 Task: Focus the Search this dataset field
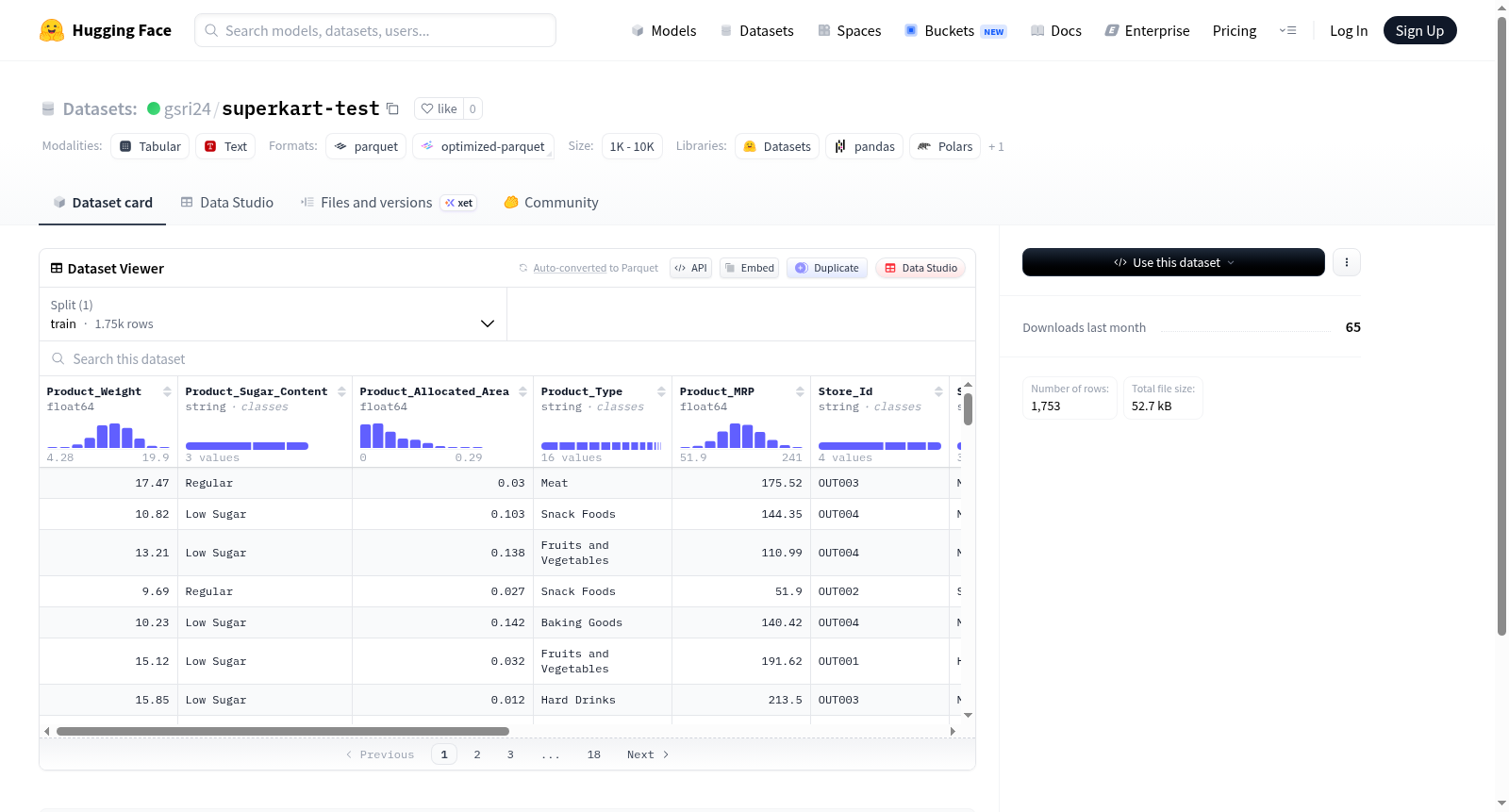(x=507, y=358)
